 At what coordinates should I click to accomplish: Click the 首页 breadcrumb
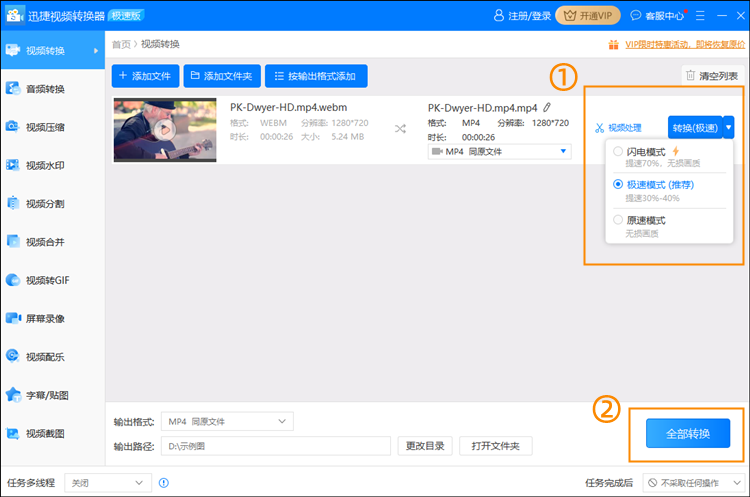click(121, 44)
